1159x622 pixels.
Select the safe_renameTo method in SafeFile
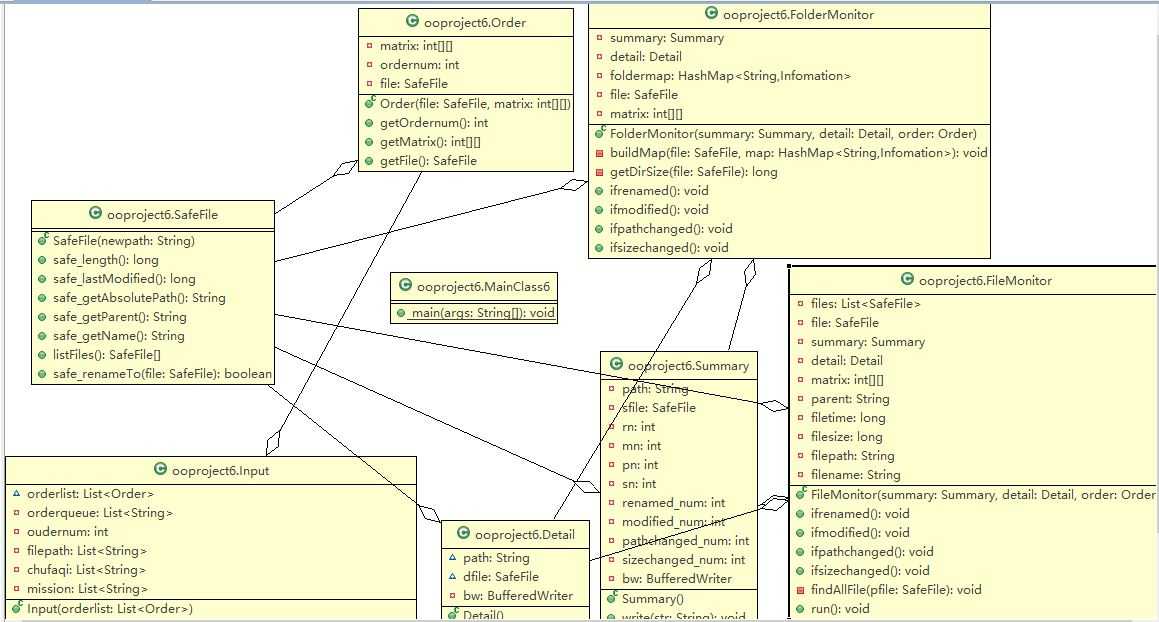tap(163, 374)
